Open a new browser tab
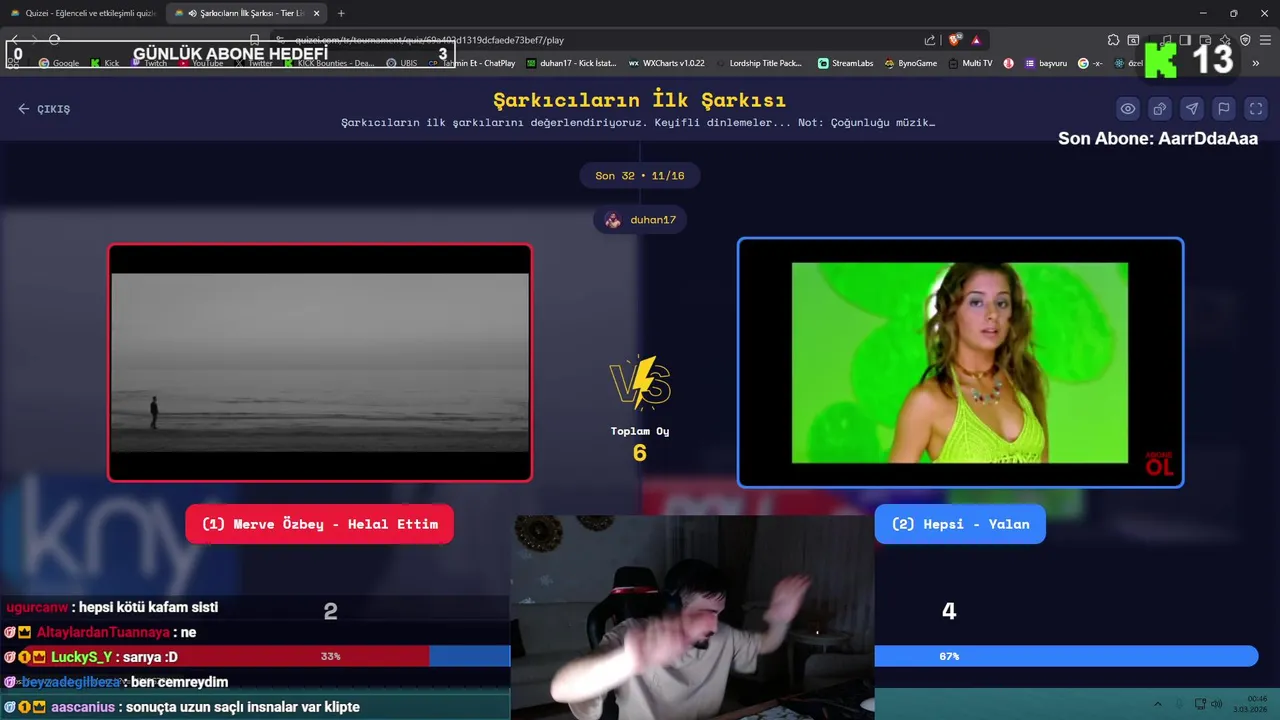Screen dimensions: 1280x720 pos(341,13)
